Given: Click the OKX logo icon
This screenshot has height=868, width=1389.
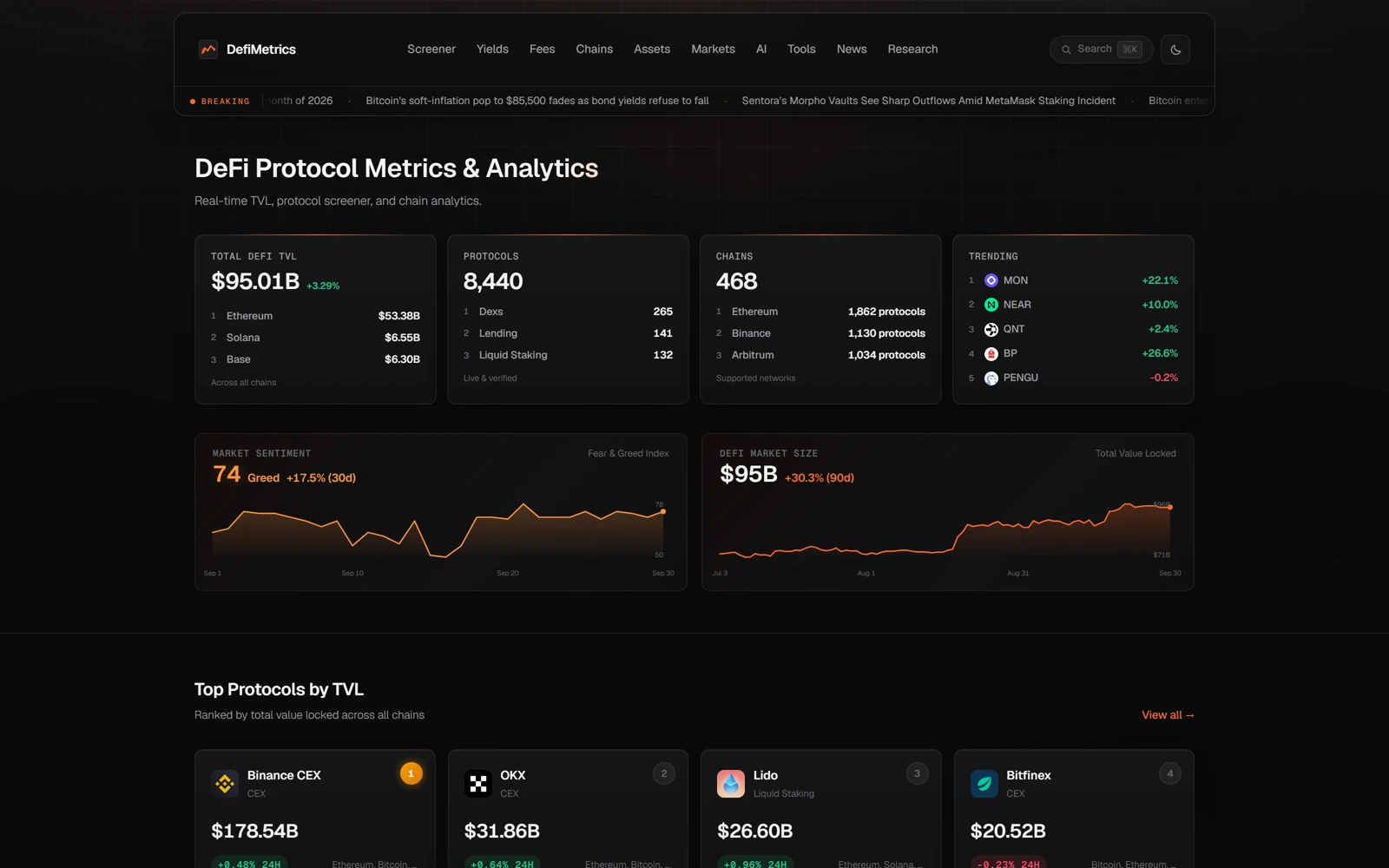Looking at the screenshot, I should (478, 784).
